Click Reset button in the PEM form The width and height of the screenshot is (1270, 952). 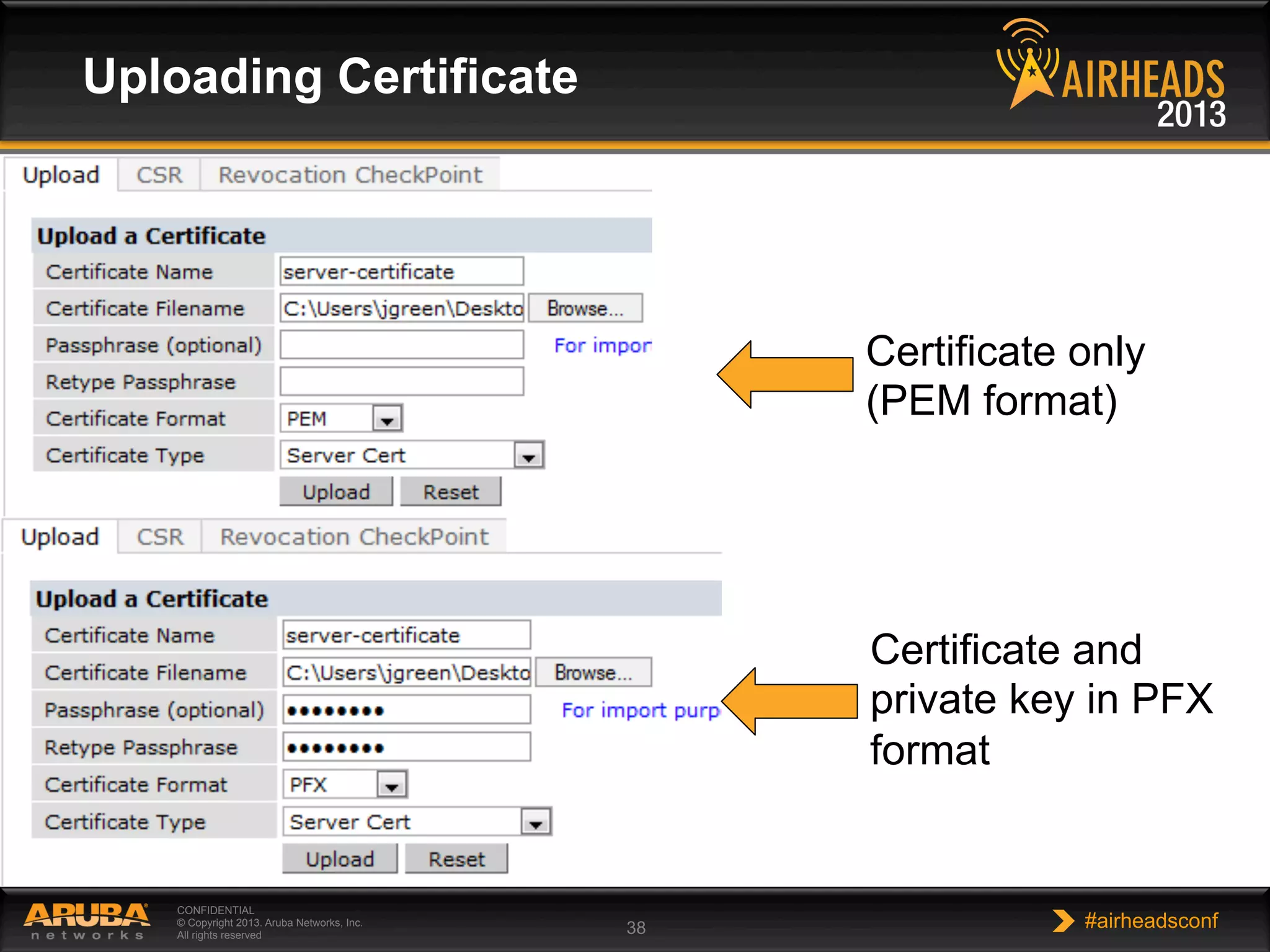point(451,491)
